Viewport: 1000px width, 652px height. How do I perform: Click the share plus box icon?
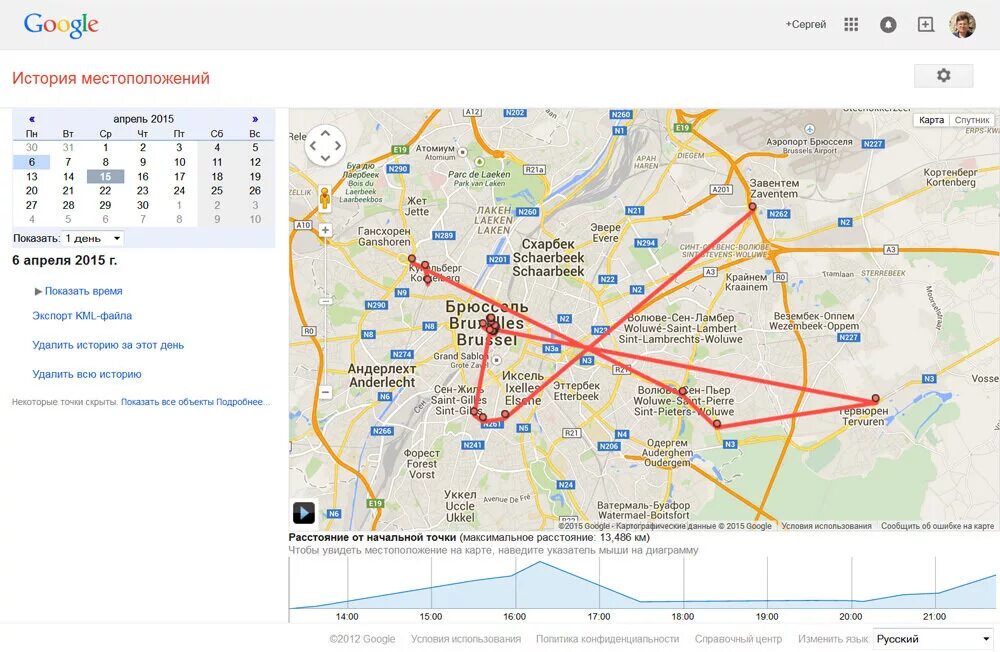pyautogui.click(x=925, y=25)
